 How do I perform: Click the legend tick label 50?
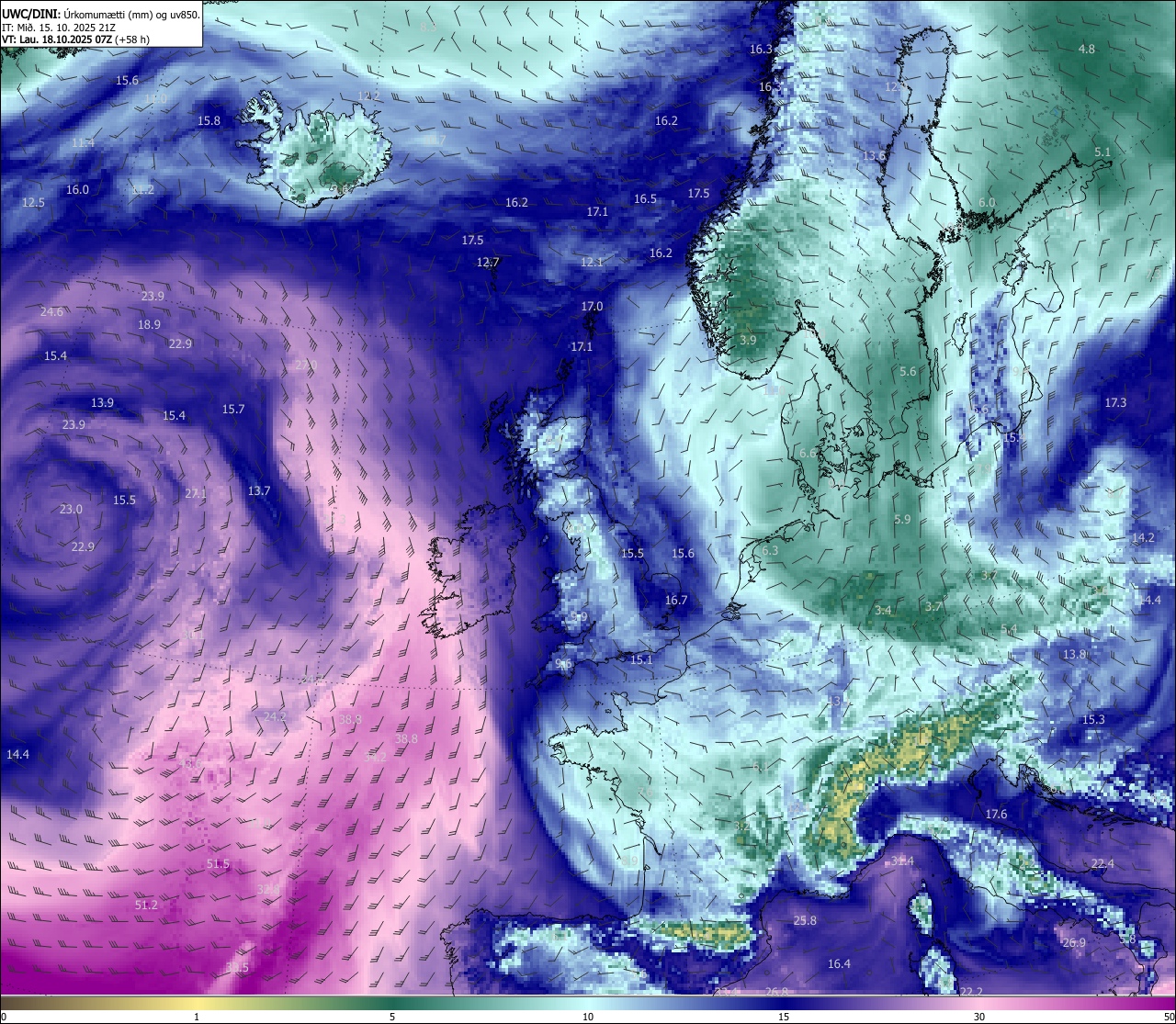click(x=1168, y=1017)
